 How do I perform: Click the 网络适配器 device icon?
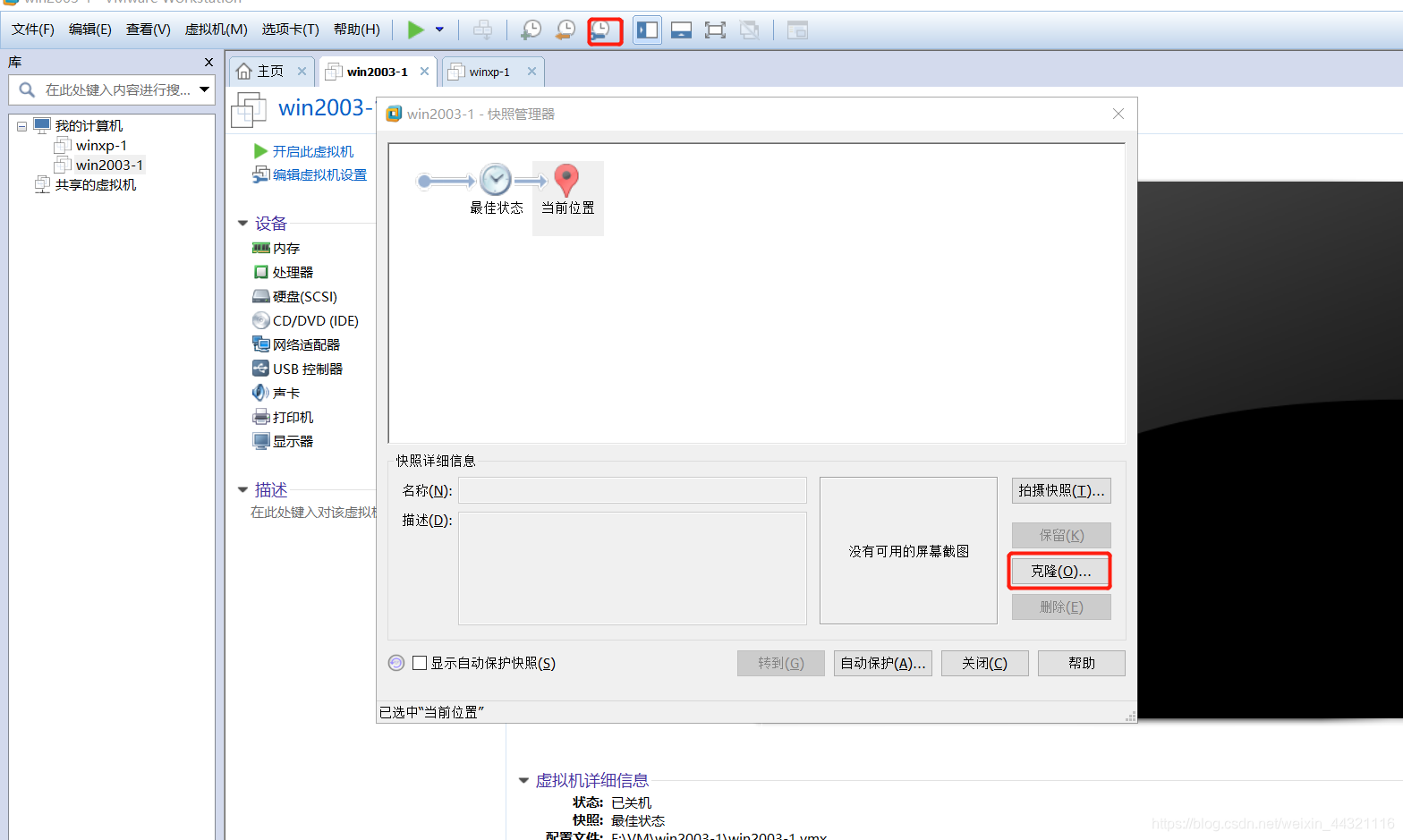(261, 344)
